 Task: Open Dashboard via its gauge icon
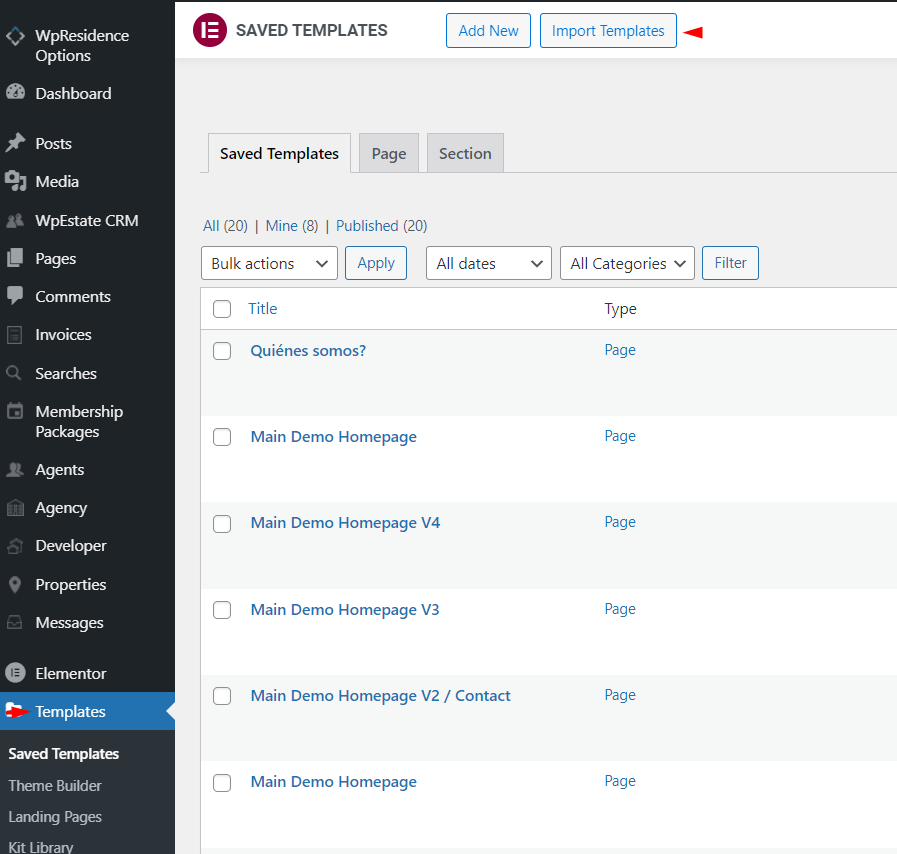(x=15, y=92)
